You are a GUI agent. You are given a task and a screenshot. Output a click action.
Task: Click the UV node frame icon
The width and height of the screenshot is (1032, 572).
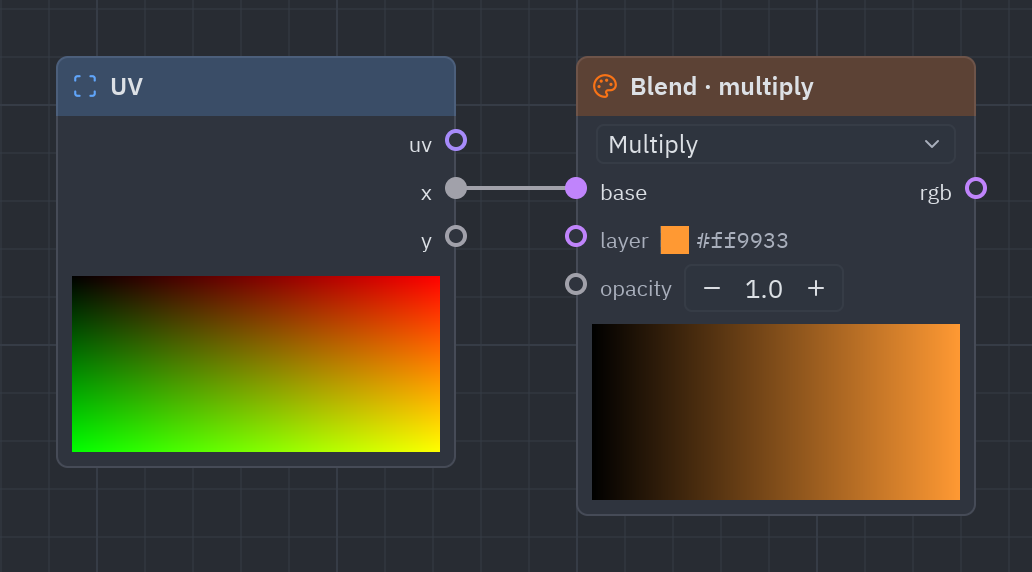pos(85,86)
